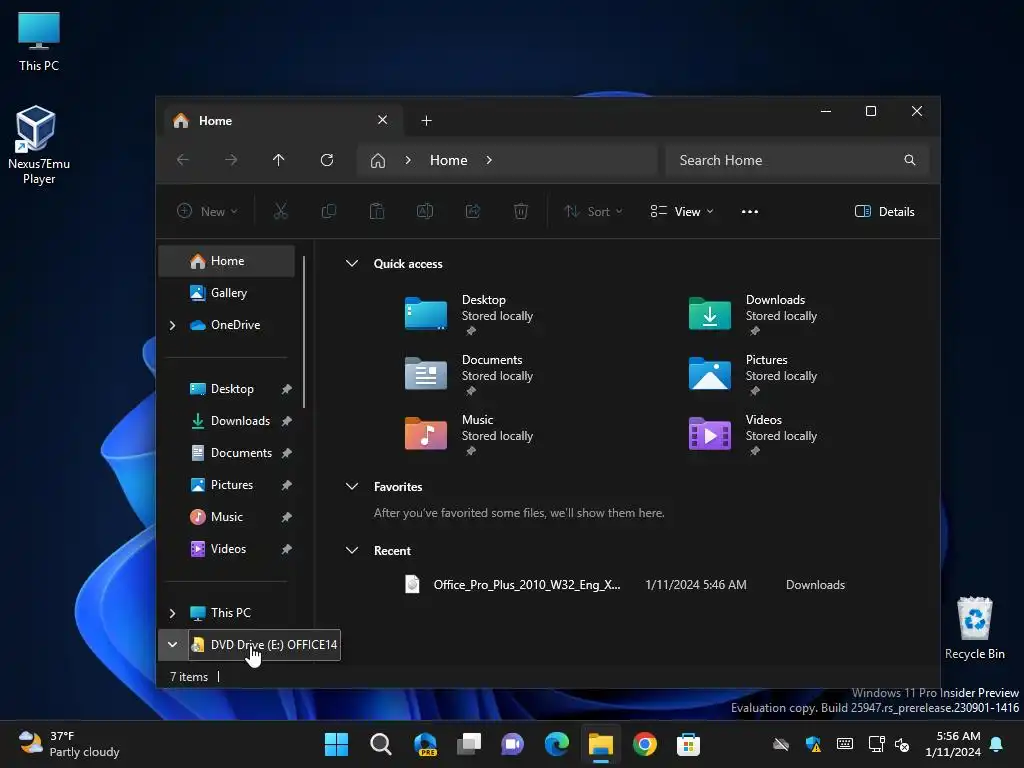
Task: Open Windows Start menu
Action: point(336,744)
